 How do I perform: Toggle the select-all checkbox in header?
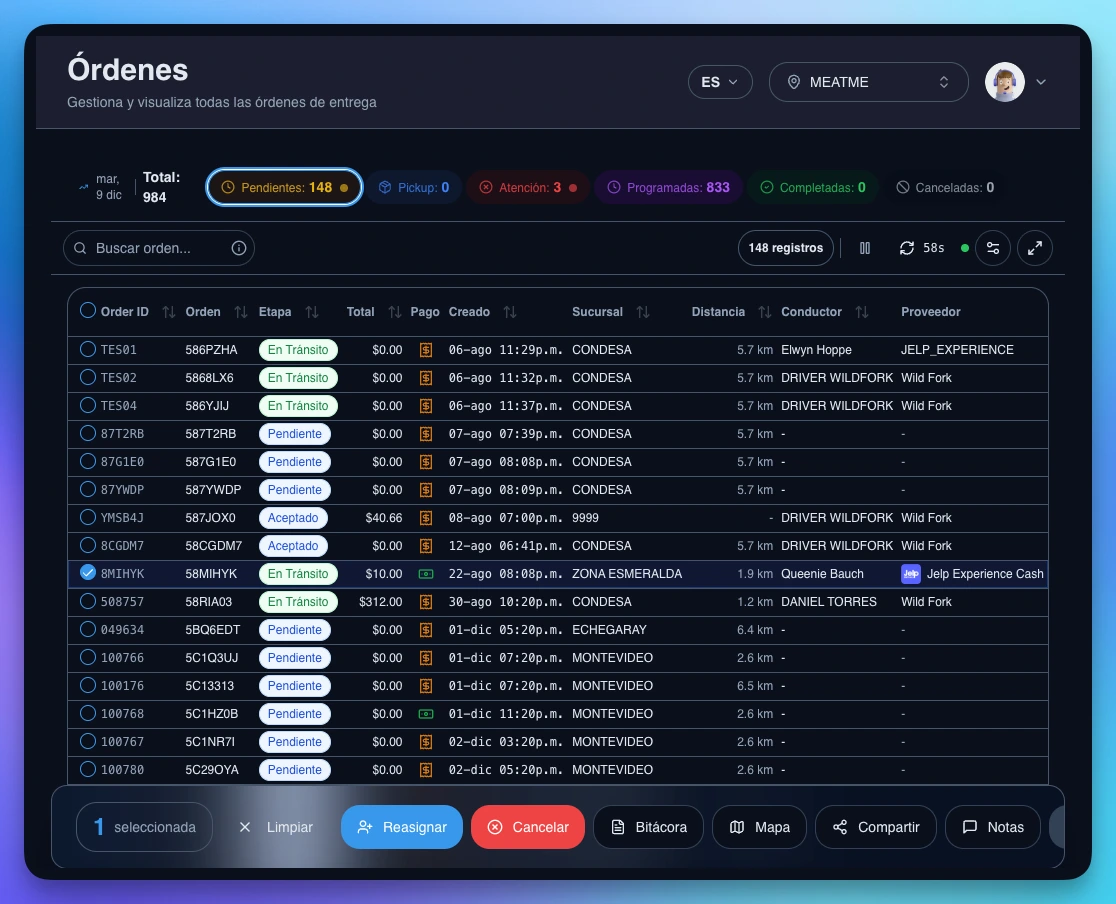88,311
